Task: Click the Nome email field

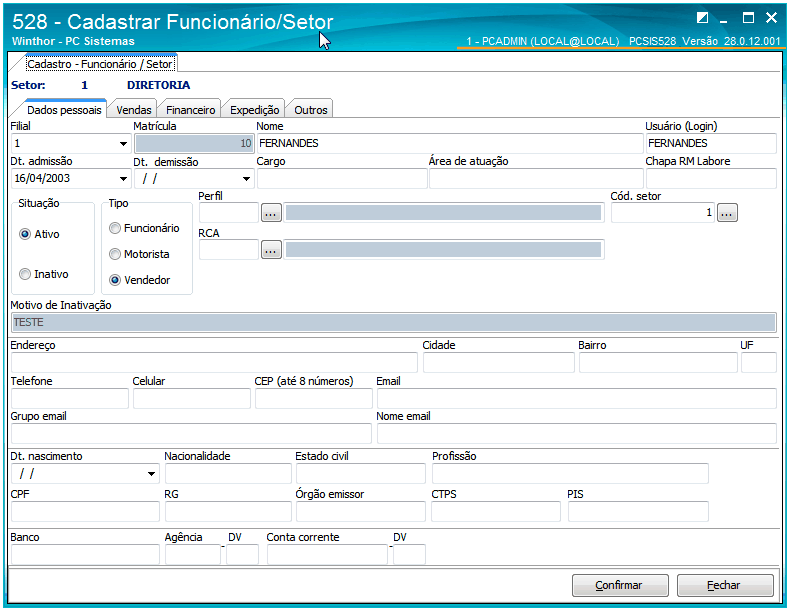Action: (576, 434)
